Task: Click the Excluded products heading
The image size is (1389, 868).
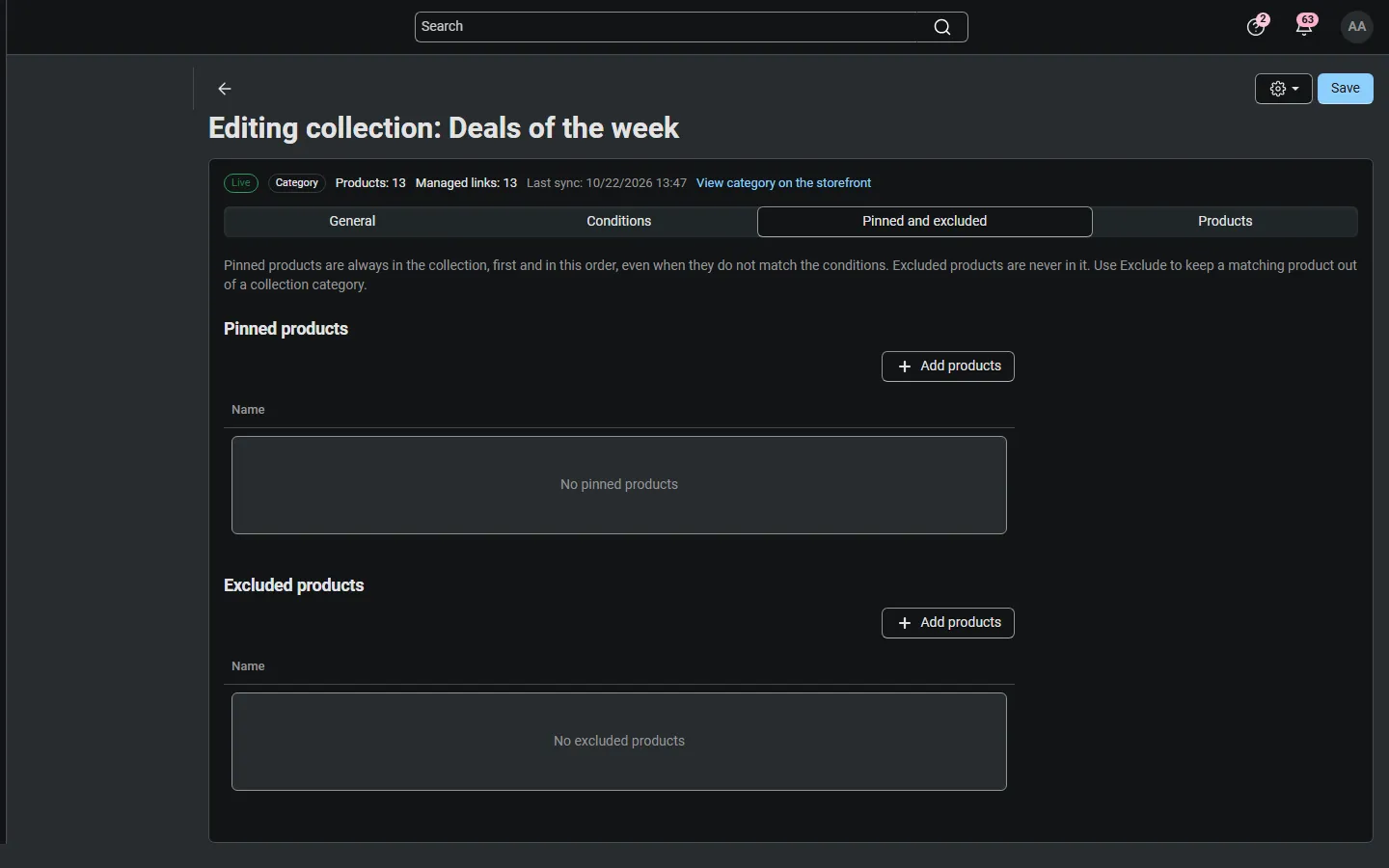Action: [x=294, y=586]
